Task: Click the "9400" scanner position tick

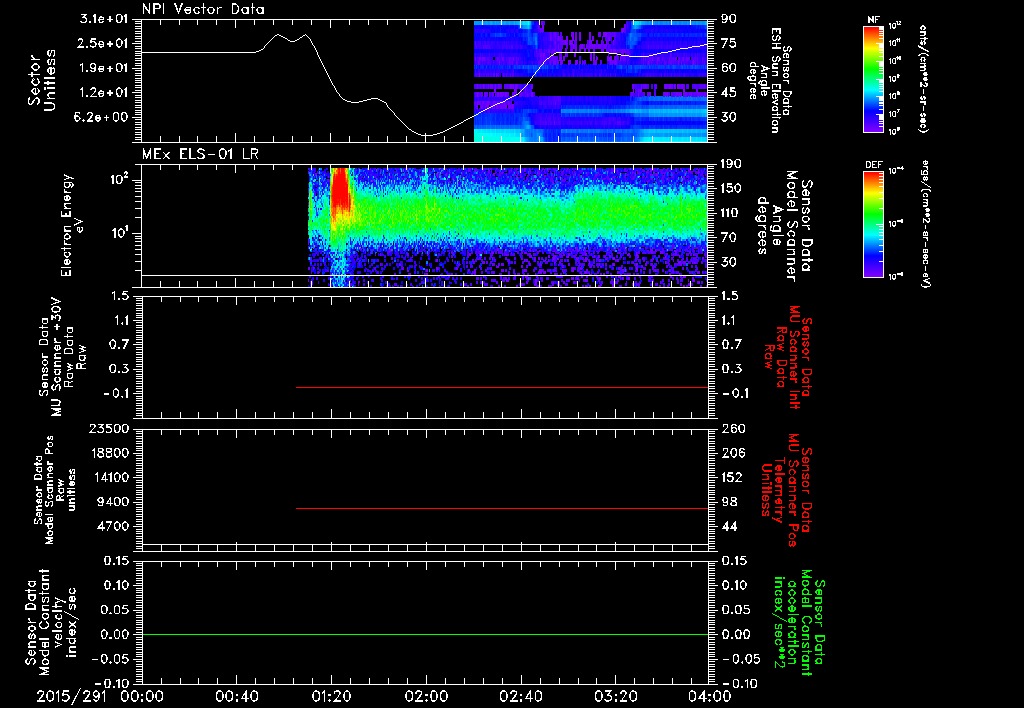Action: [112, 502]
